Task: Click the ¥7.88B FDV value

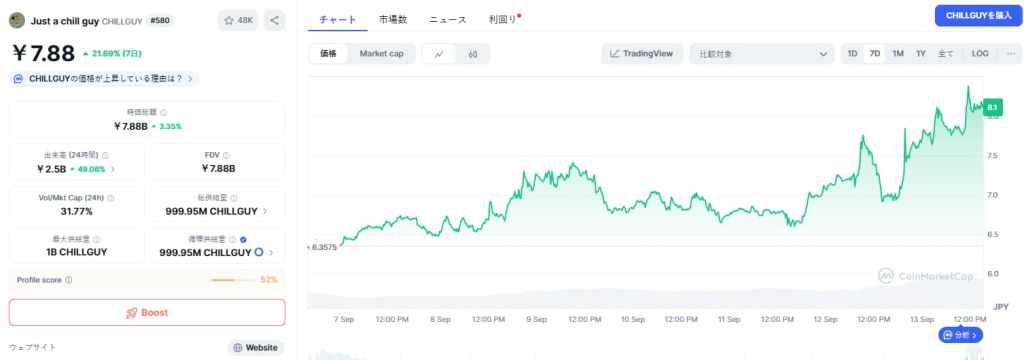Action: (x=219, y=169)
